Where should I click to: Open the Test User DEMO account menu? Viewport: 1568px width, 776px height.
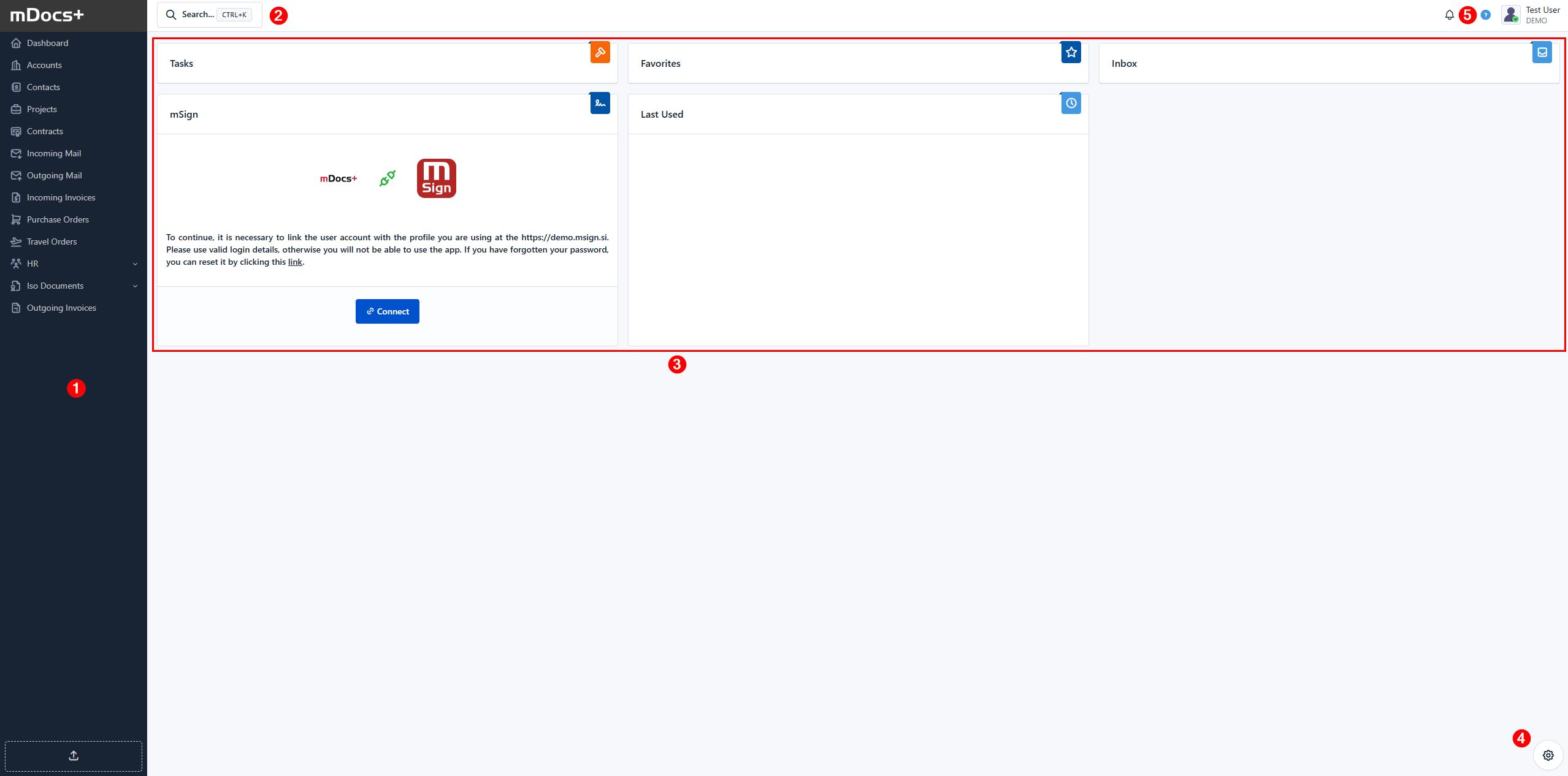pos(1531,15)
